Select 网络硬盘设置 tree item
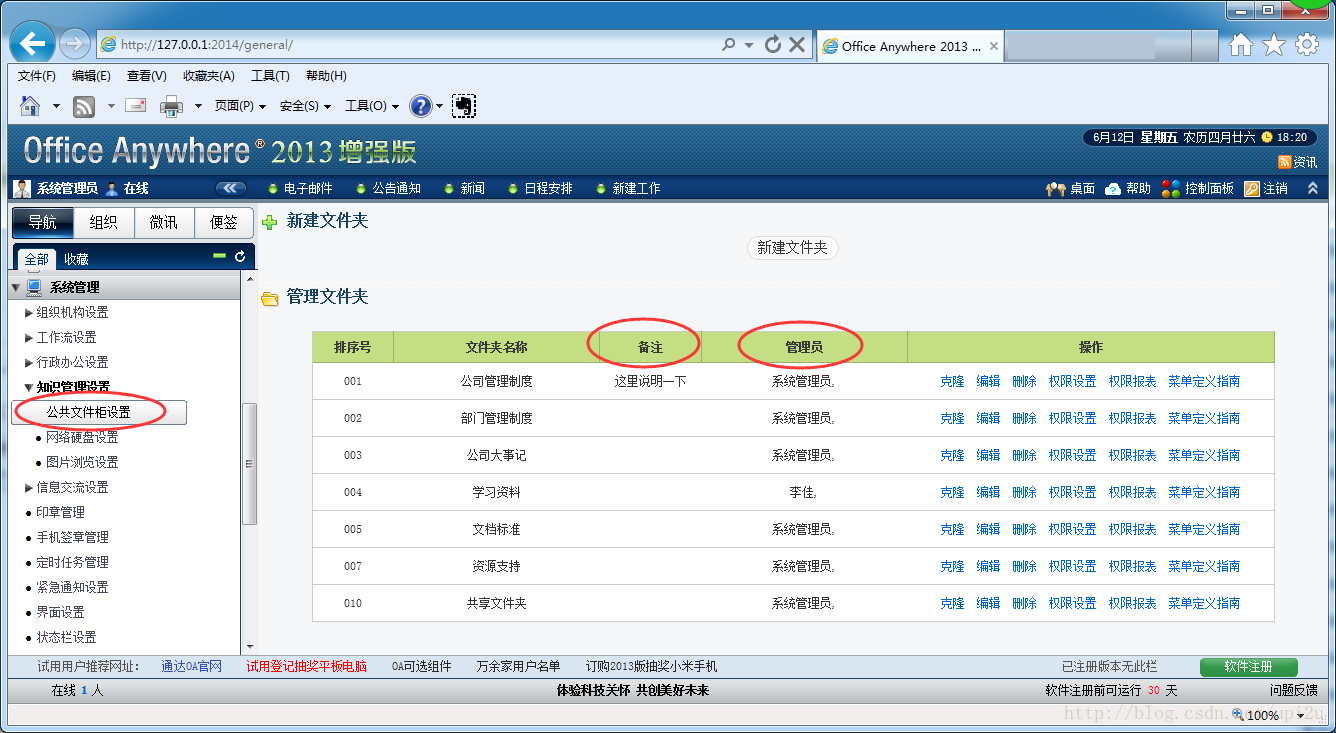 82,437
